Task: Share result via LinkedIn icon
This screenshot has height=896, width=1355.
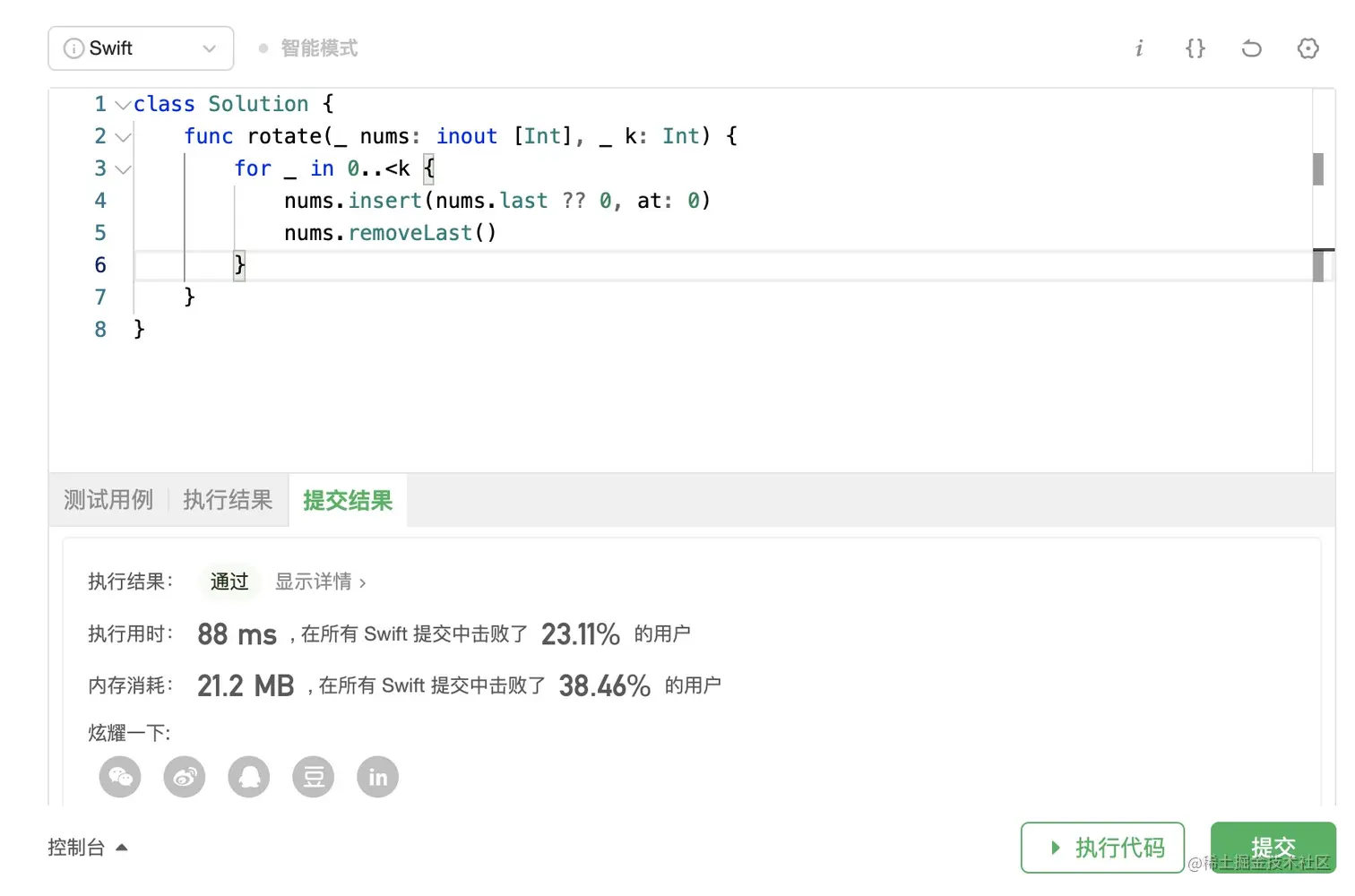Action: point(378,777)
